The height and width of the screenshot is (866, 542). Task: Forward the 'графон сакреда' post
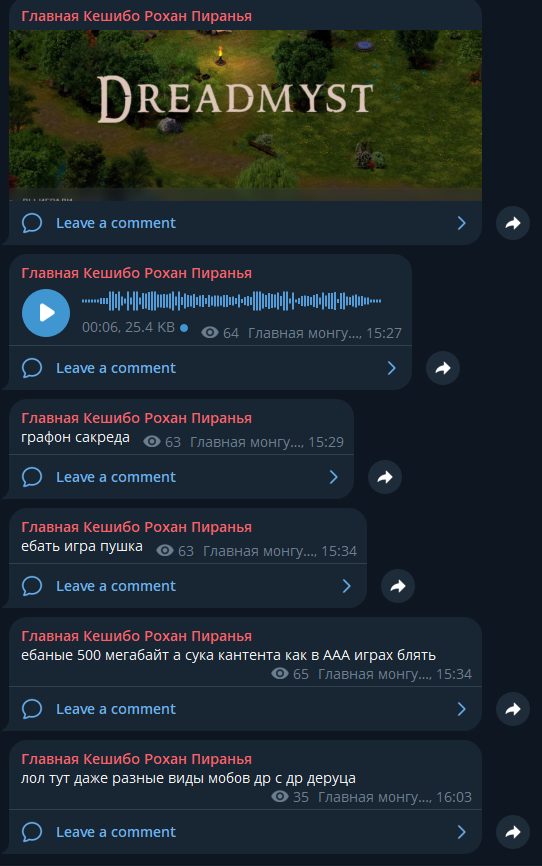click(385, 477)
